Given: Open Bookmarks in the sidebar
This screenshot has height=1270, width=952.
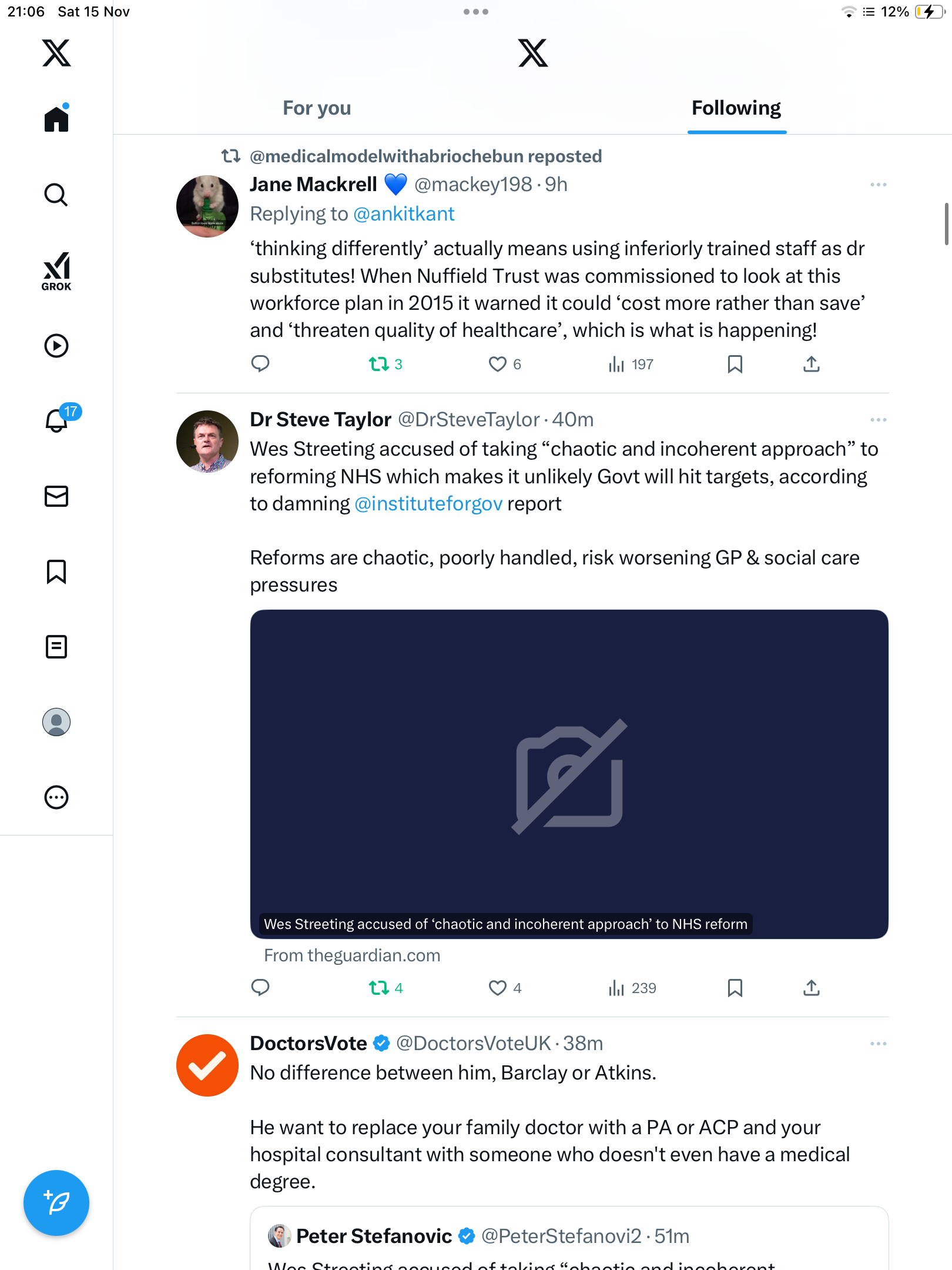Looking at the screenshot, I should (56, 571).
